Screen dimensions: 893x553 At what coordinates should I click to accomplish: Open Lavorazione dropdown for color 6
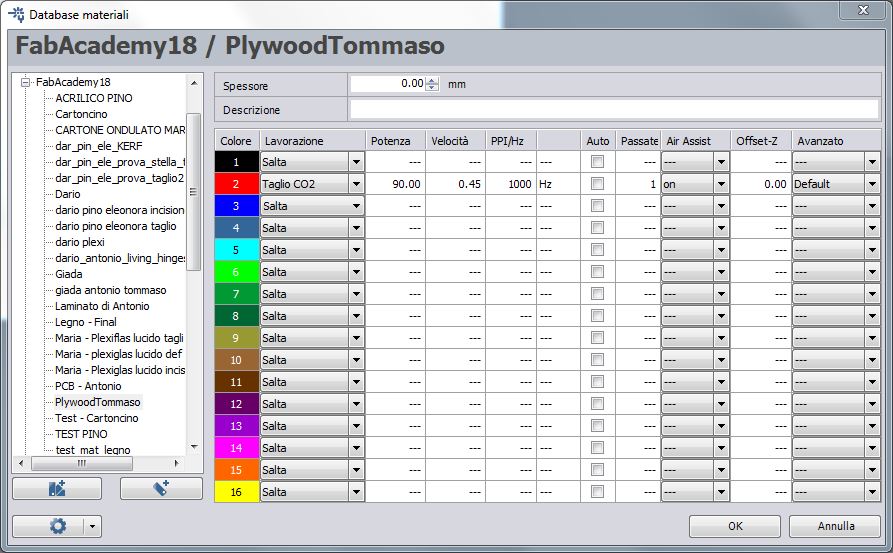coord(356,272)
